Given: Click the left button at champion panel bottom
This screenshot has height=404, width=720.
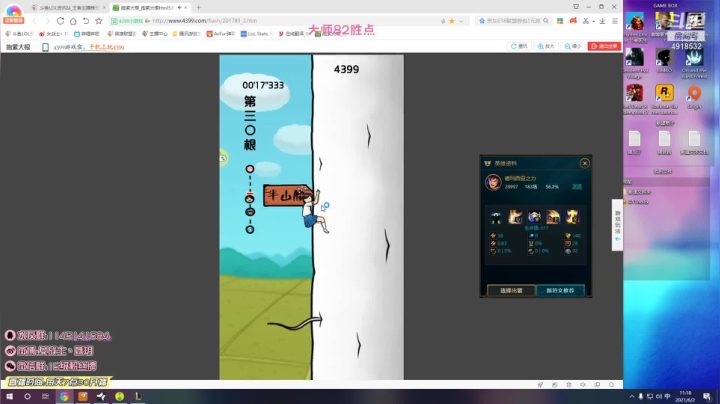Looking at the screenshot, I should (x=511, y=290).
